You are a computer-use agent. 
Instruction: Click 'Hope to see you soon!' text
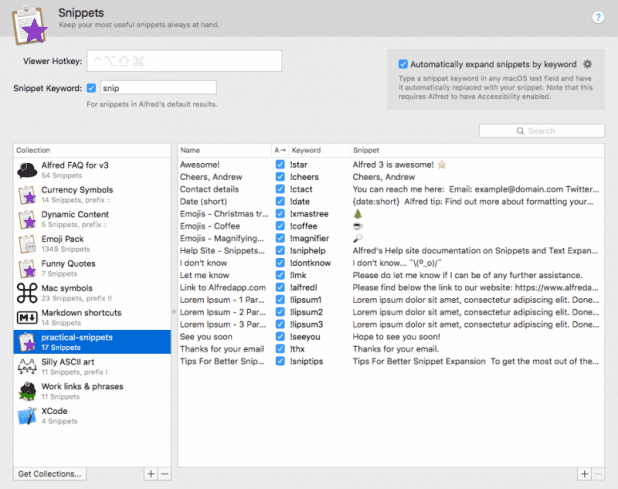coord(396,337)
